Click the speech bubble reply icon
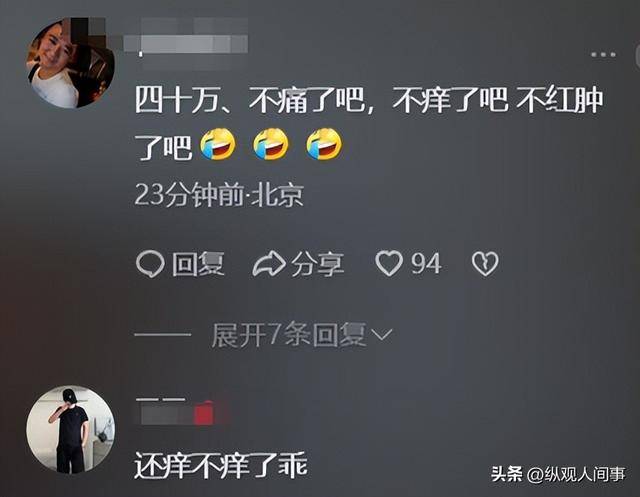This screenshot has width=640, height=497. pos(150,264)
